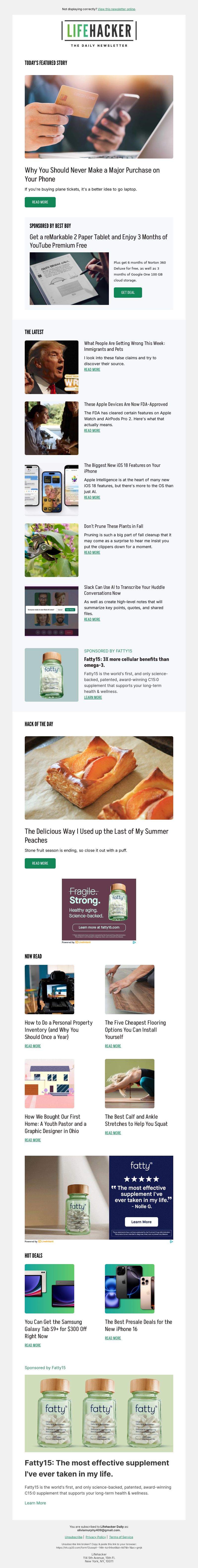This screenshot has width=198, height=1568.
Task: Click the AdChoices icon on the Fragile Strong ad
Action: (134, 942)
